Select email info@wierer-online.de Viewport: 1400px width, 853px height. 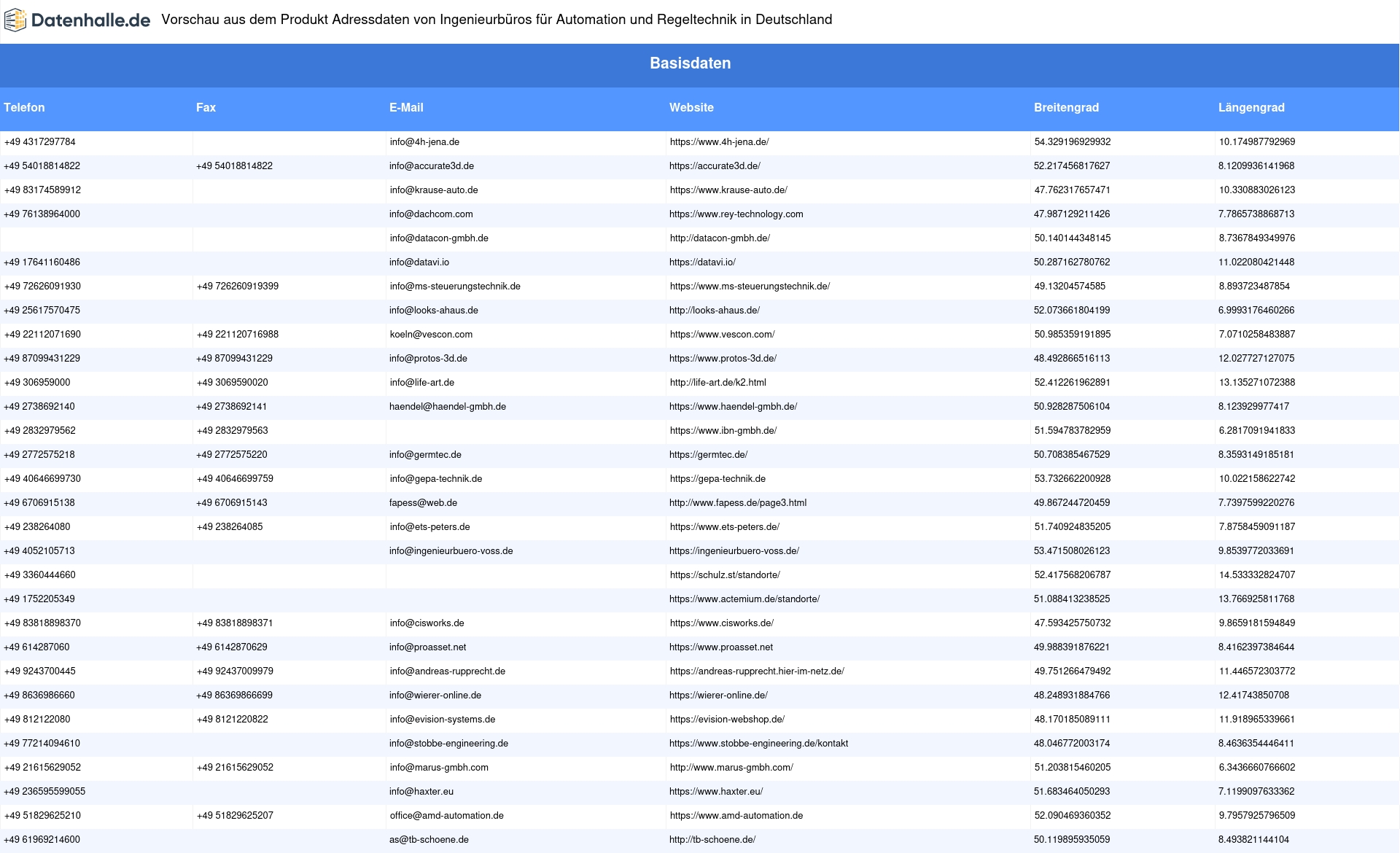(x=435, y=696)
